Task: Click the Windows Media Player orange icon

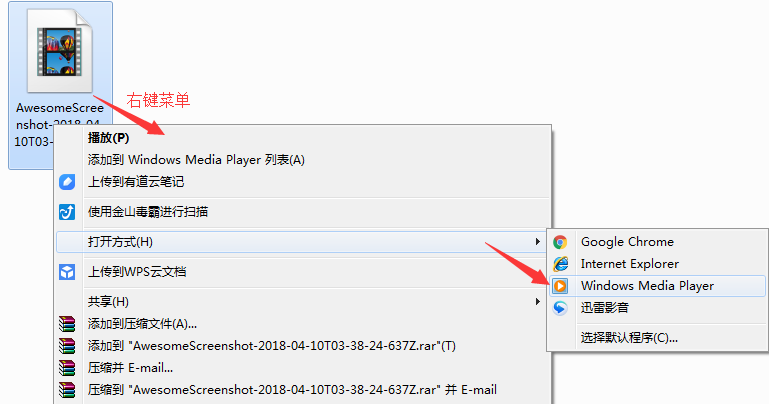Action: point(560,286)
